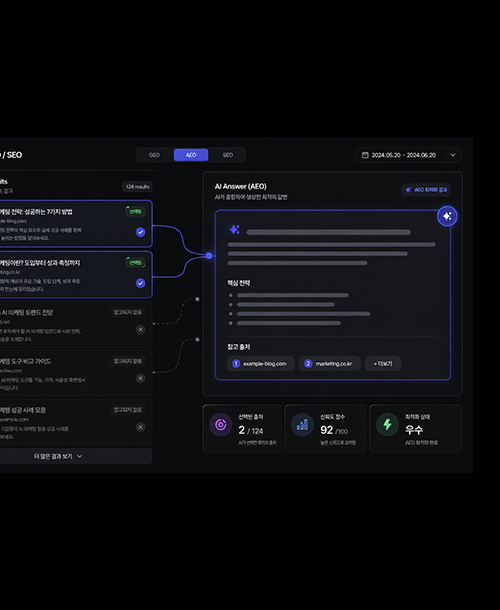Screen dimensions: 500x610
Task: Click the sparkle icon in AEO 최적화 결과 button
Action: click(x=408, y=190)
